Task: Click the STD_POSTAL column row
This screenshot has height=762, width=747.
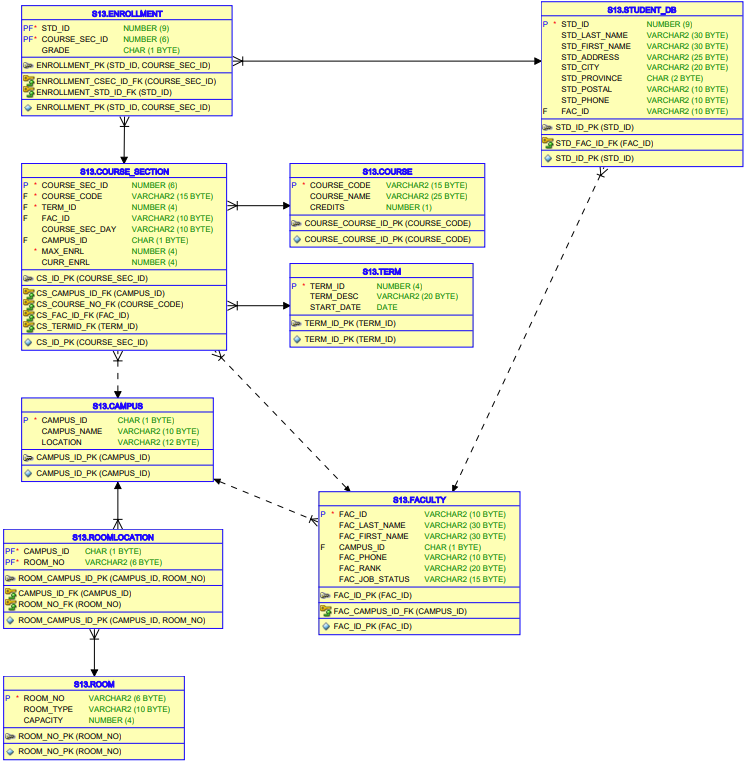Action: 642,89
